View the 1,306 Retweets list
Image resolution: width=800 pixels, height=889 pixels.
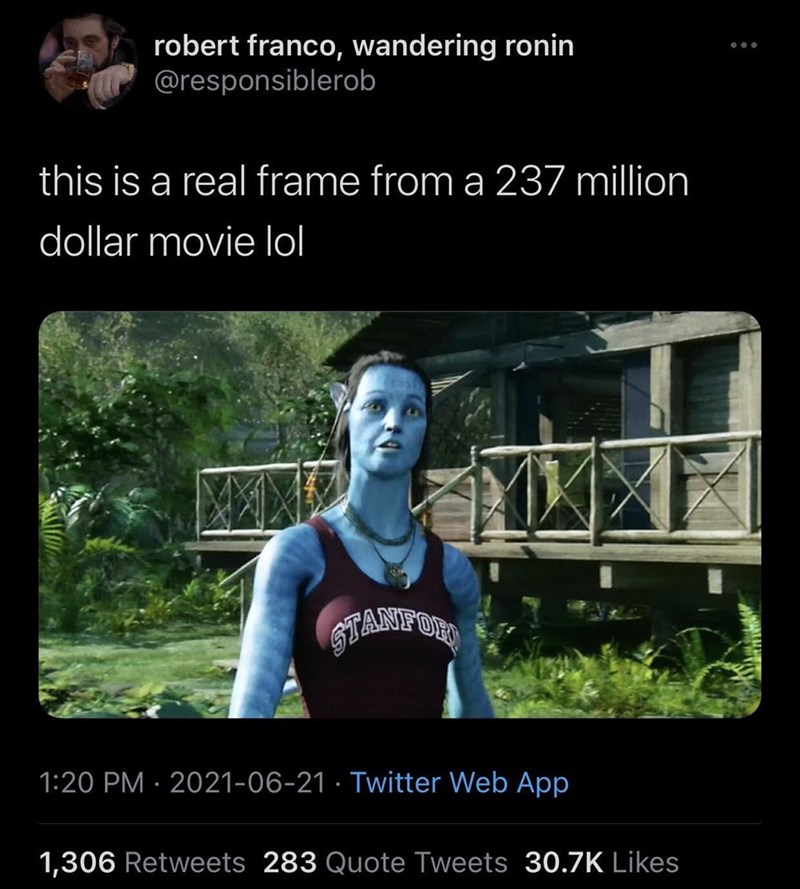[140, 861]
